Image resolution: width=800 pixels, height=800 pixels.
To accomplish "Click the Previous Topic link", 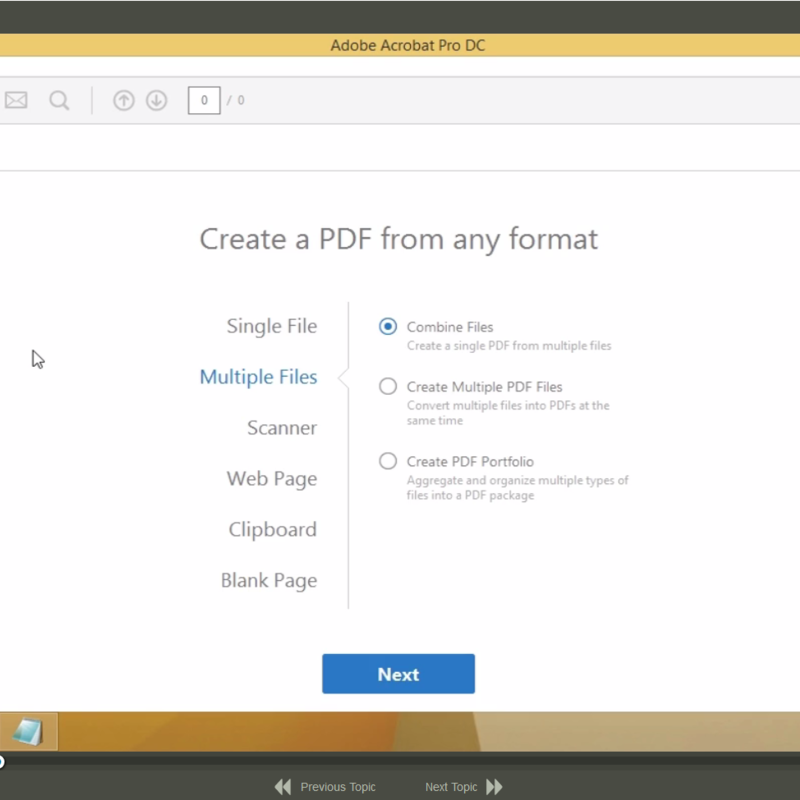I will point(338,787).
